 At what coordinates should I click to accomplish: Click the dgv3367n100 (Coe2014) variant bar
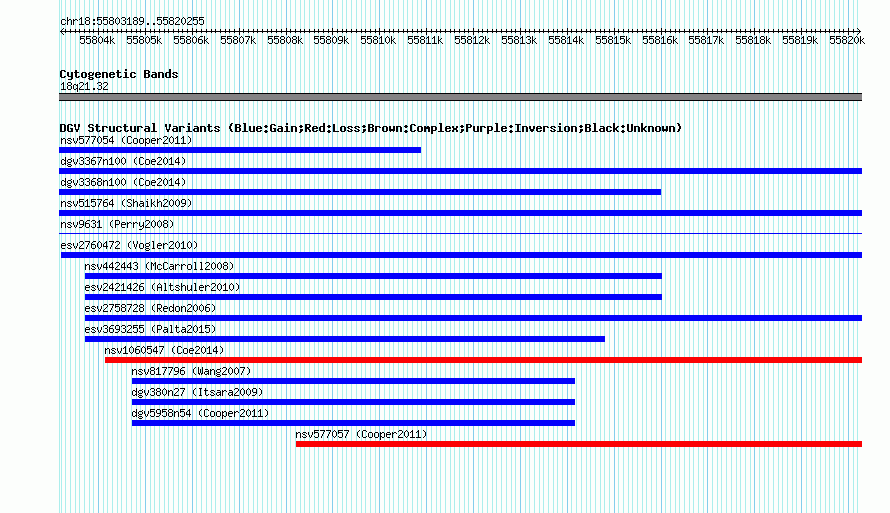tap(460, 171)
